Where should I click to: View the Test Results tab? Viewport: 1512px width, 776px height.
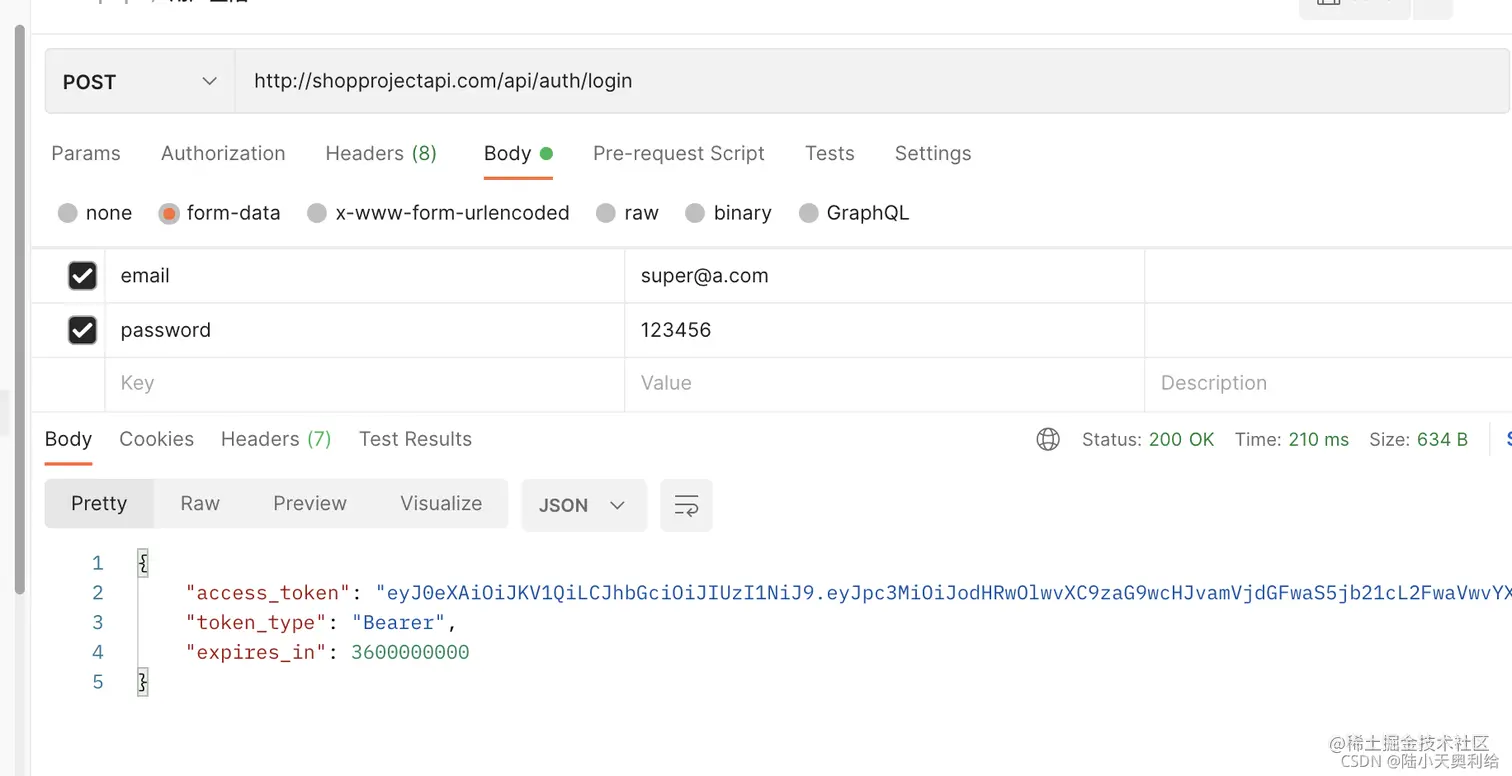[x=415, y=439]
